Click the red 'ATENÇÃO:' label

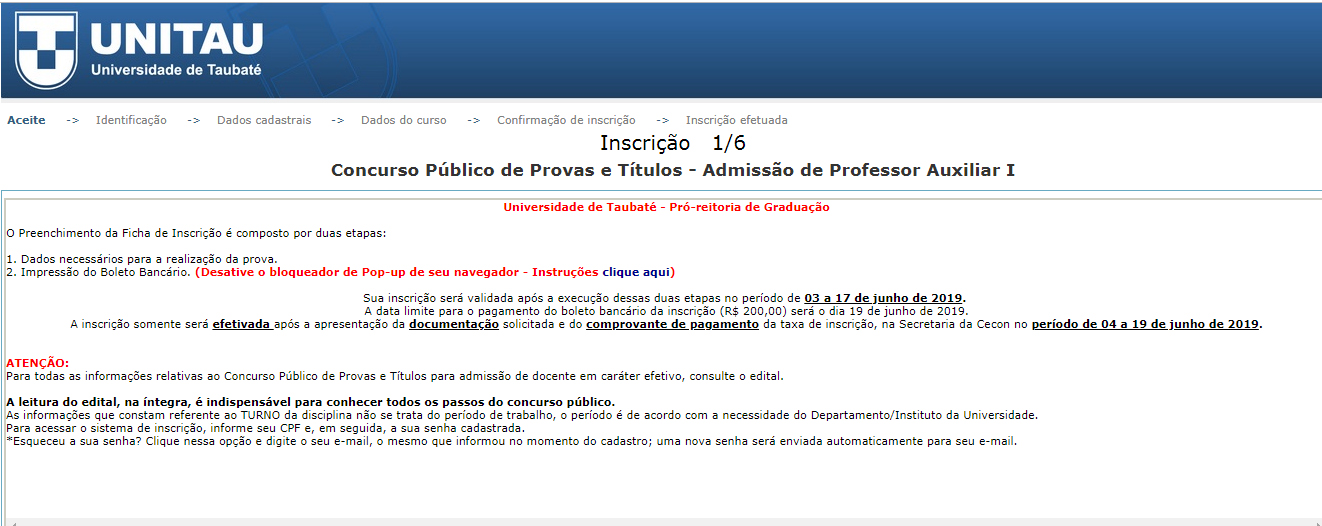pyautogui.click(x=38, y=362)
